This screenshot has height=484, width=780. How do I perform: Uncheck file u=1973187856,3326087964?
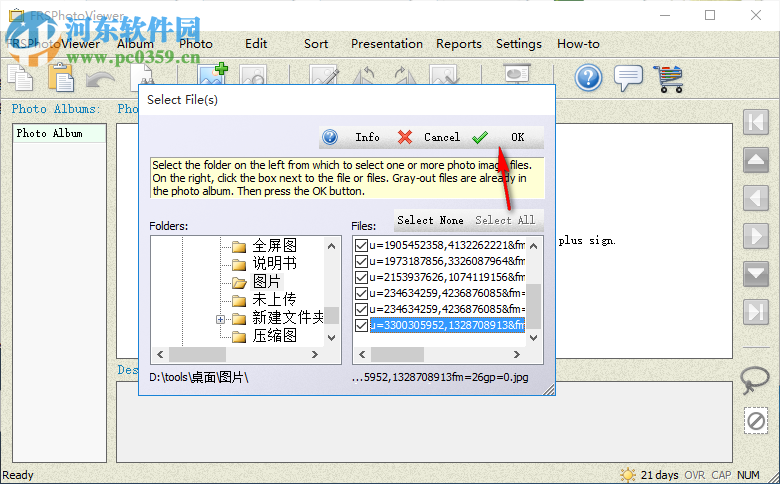[x=362, y=261]
